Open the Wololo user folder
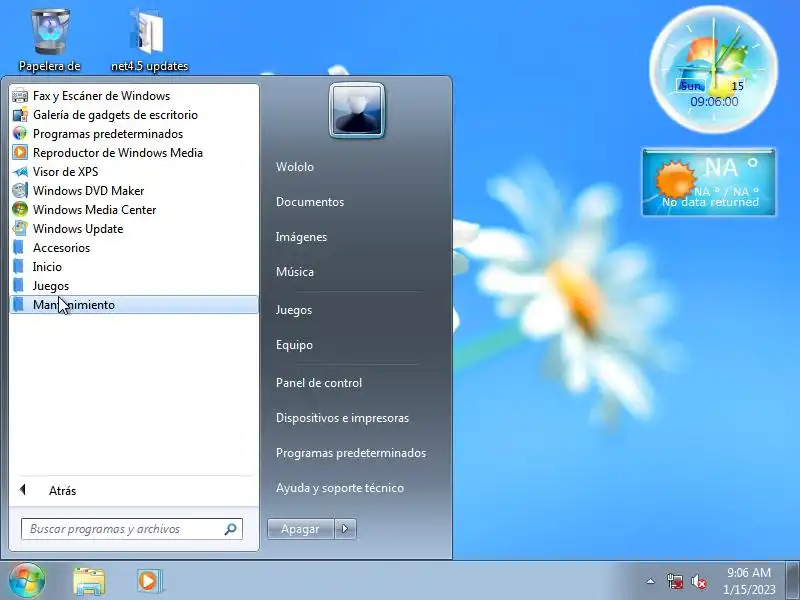The image size is (800, 600). (x=295, y=167)
